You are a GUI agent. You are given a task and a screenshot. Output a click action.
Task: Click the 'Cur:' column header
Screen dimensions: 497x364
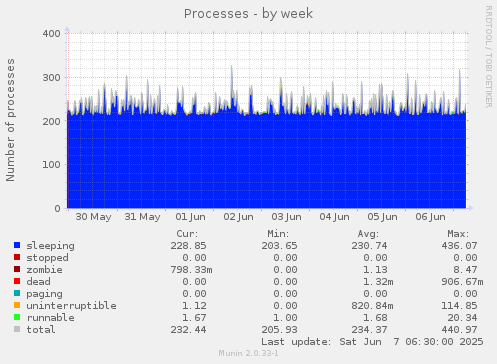187,234
